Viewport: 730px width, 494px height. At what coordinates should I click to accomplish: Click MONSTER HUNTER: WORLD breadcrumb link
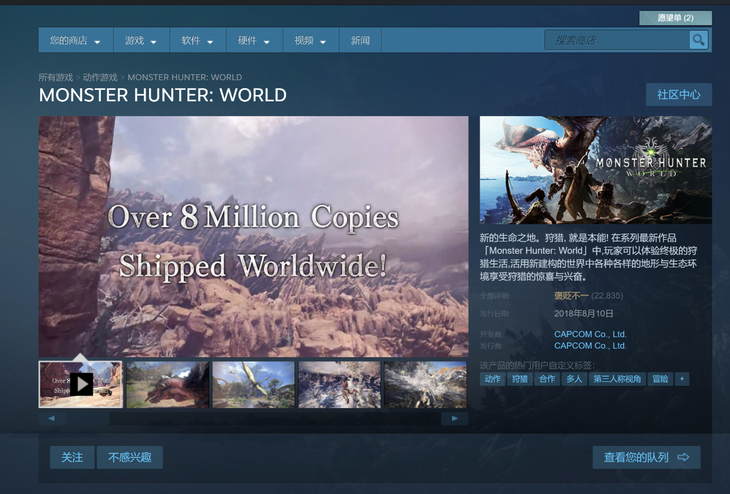coord(185,77)
